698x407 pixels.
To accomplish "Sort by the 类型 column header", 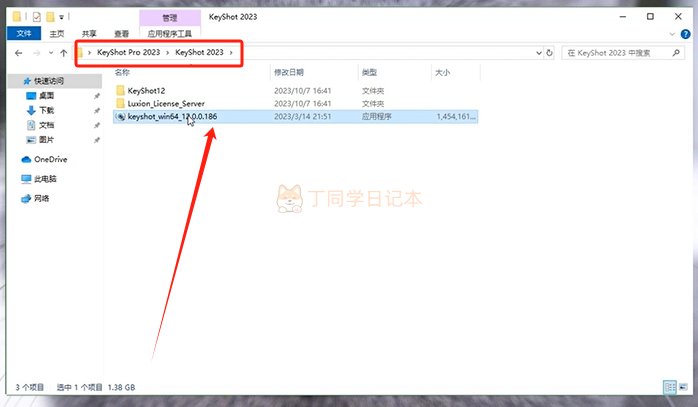I will [369, 72].
